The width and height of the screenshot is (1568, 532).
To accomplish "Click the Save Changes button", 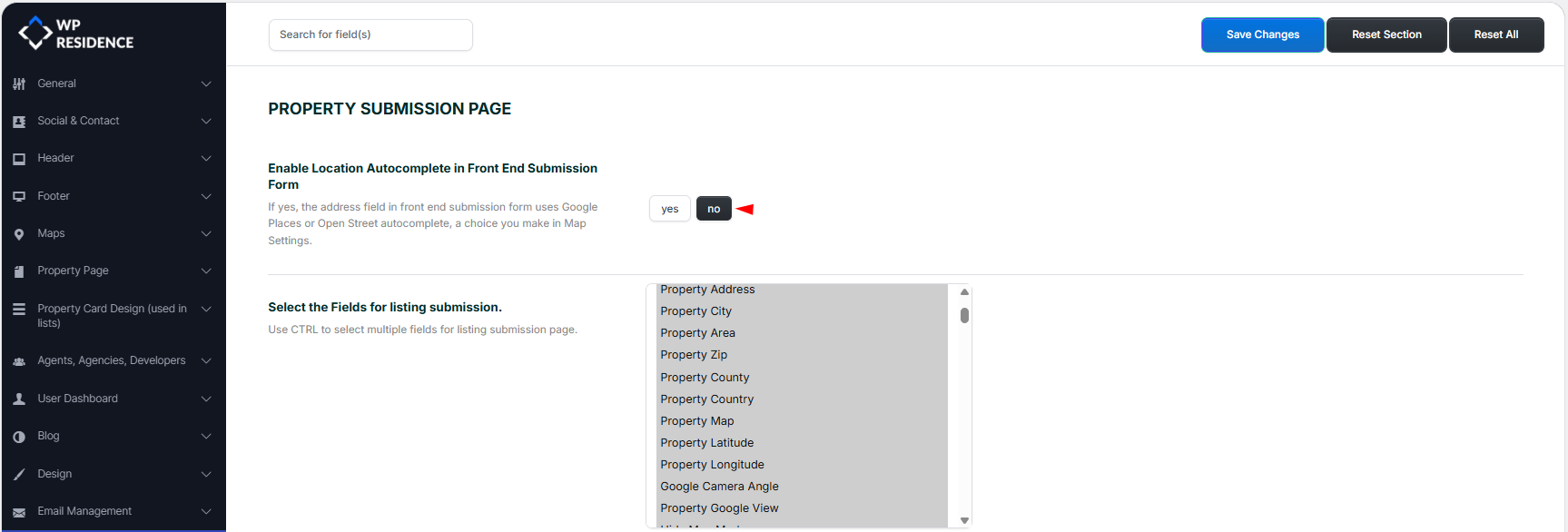I will point(1262,34).
